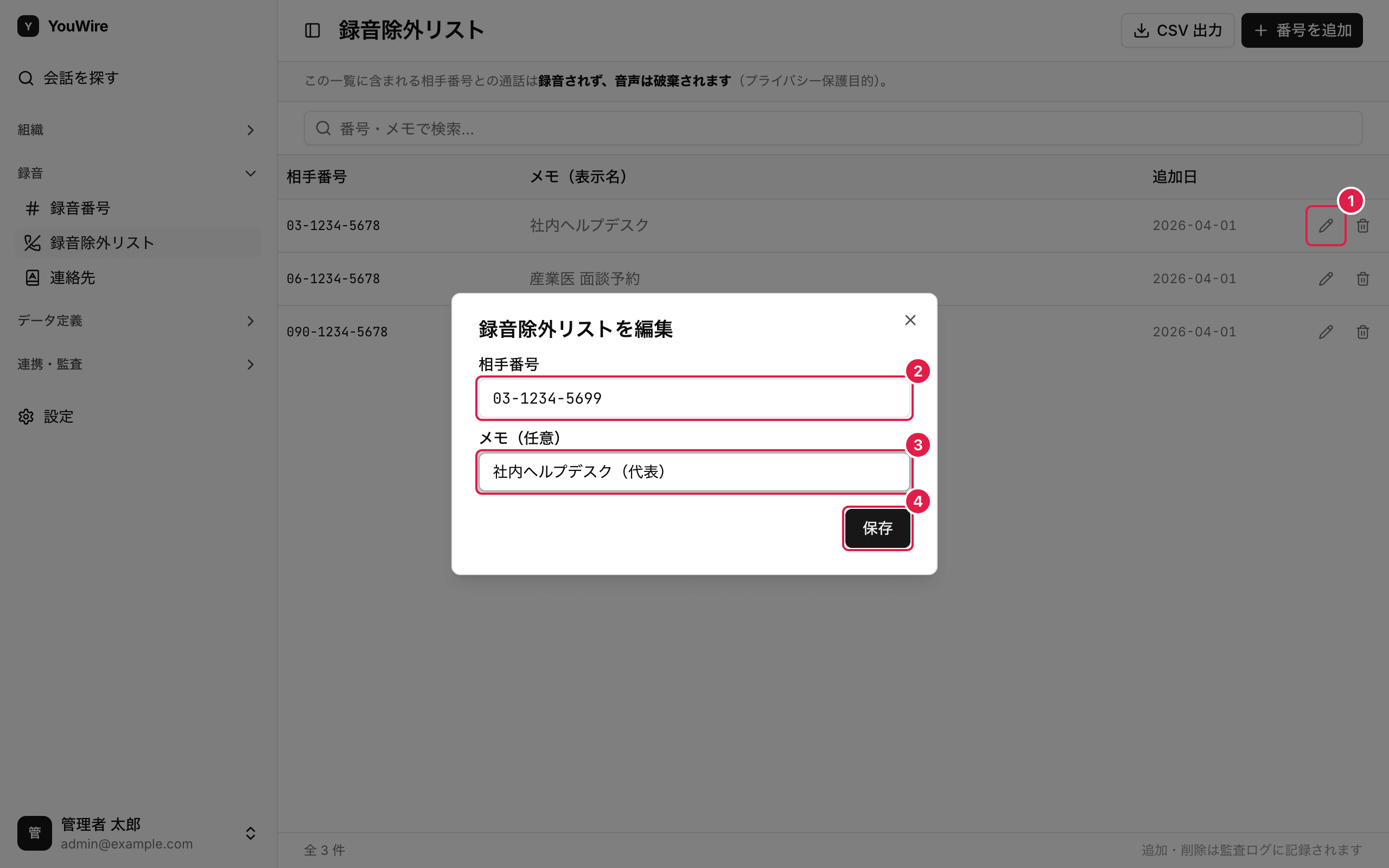Delete the 090-1234-5678 row with trash icon
This screenshot has width=1389, height=868.
pos(1362,332)
